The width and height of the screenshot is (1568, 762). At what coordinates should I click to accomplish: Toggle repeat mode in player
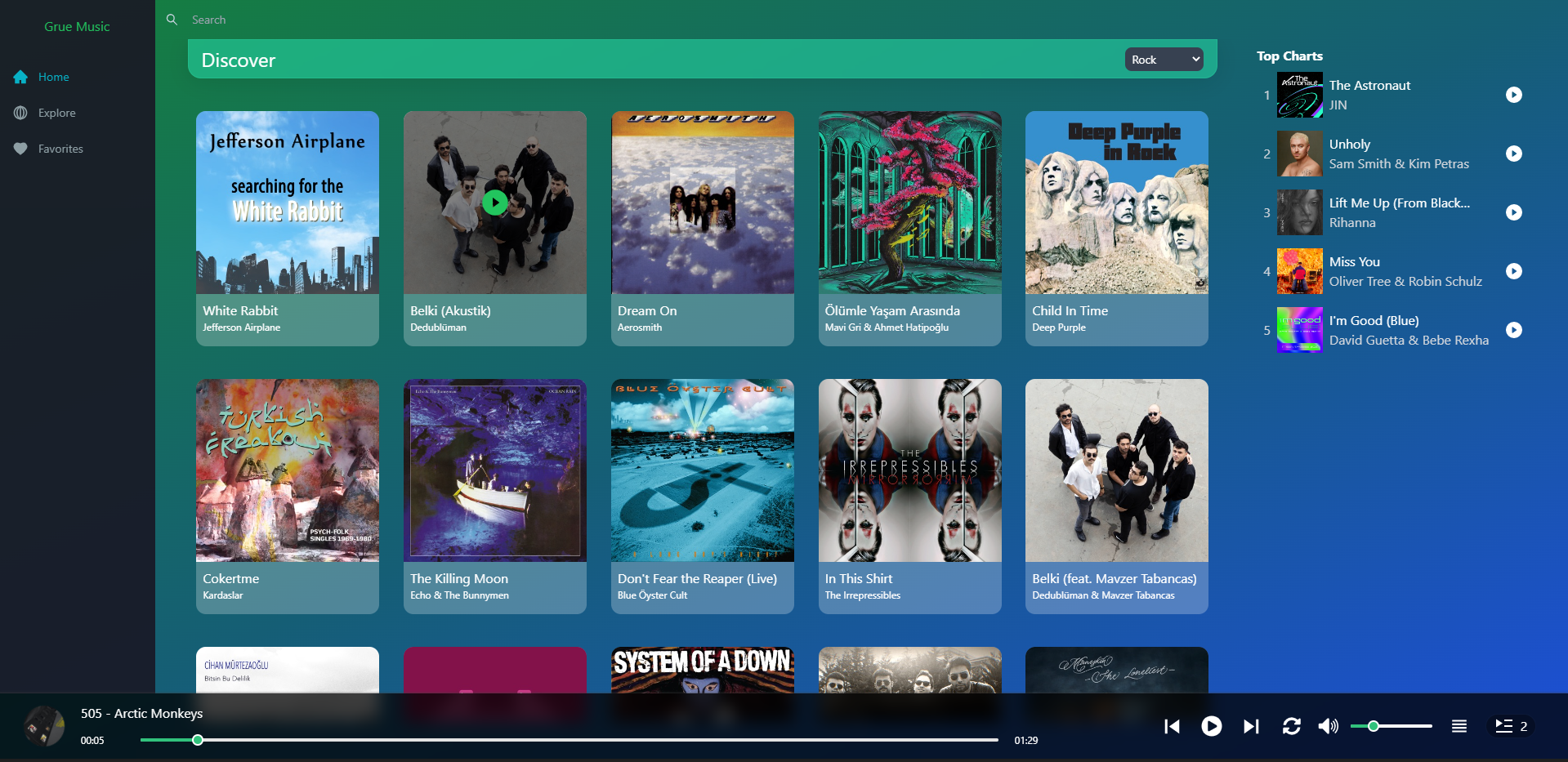point(1292,726)
